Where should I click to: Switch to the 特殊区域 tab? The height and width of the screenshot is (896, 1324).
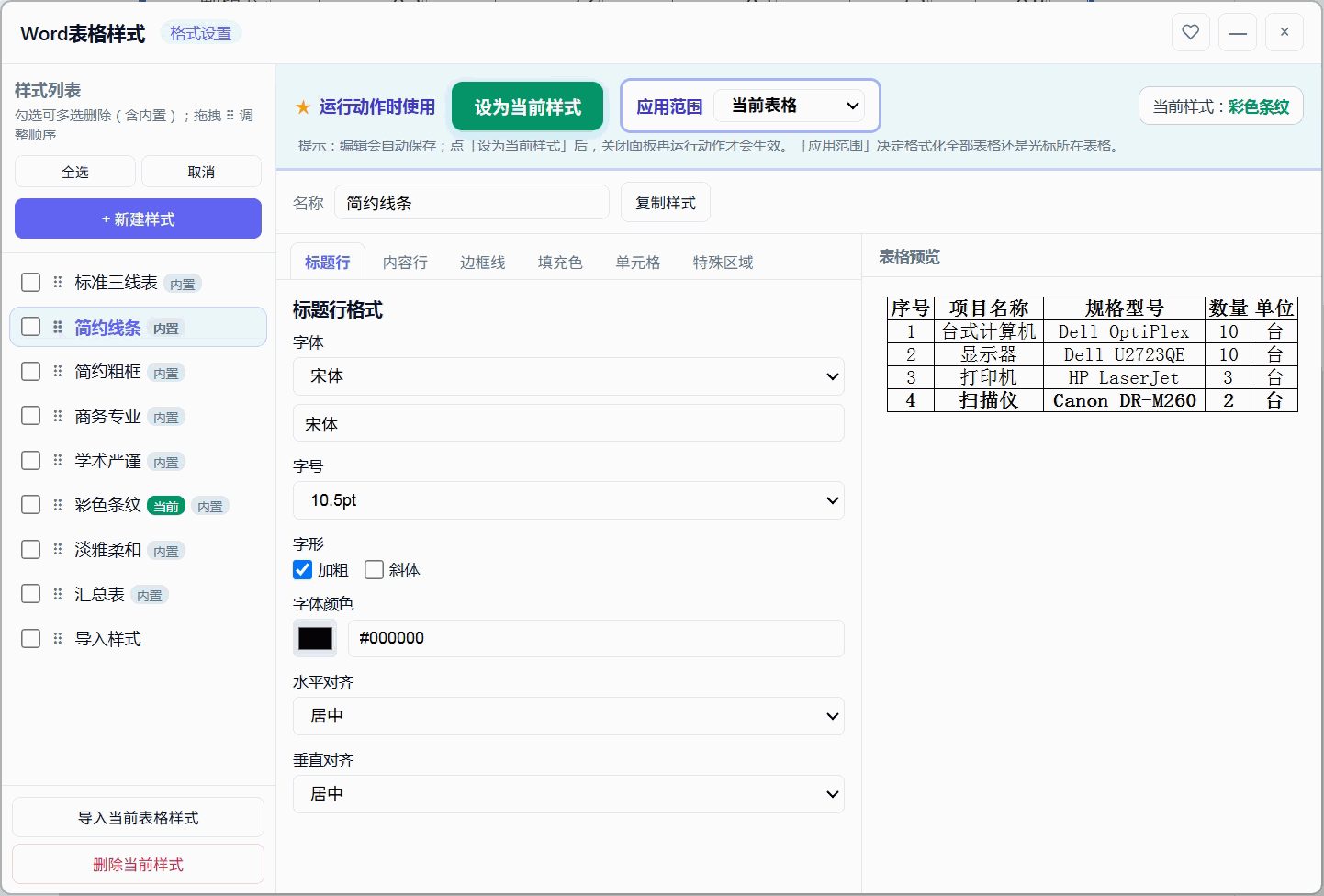[723, 263]
